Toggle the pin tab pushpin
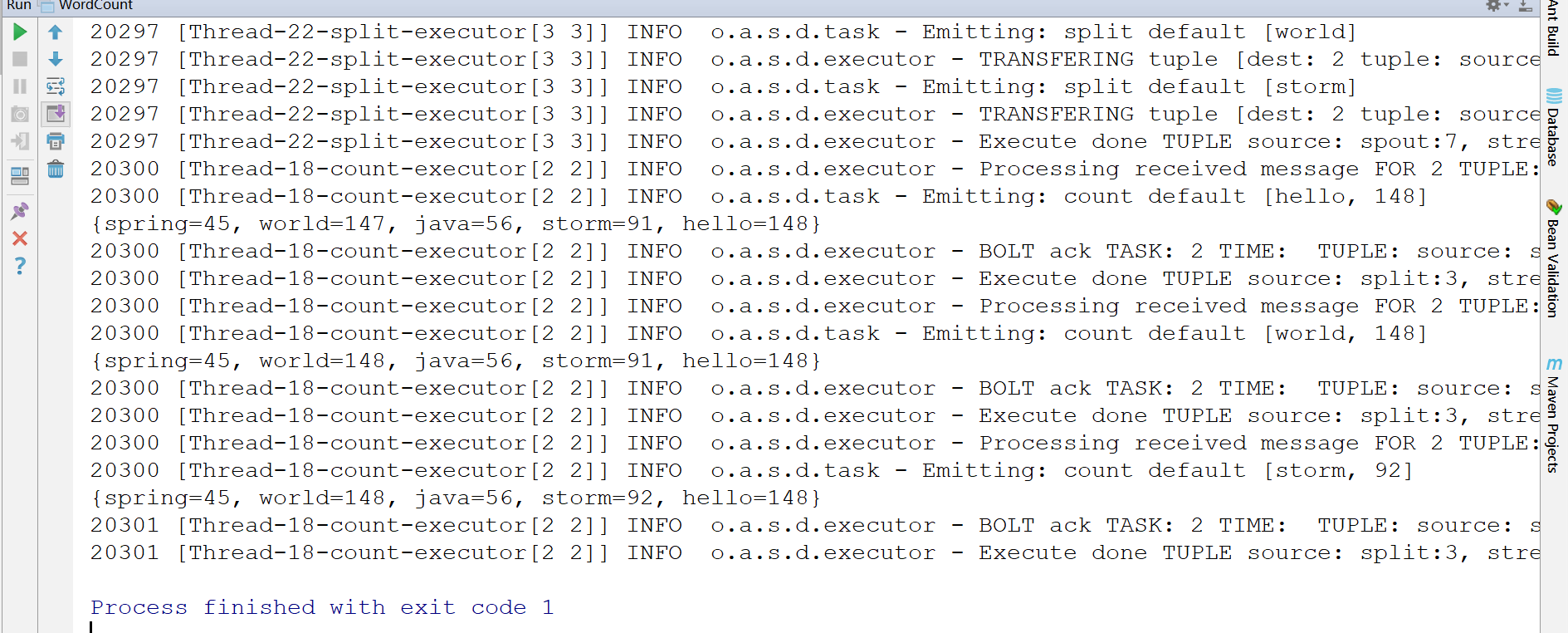Viewport: 1568px width, 633px height. (x=20, y=210)
